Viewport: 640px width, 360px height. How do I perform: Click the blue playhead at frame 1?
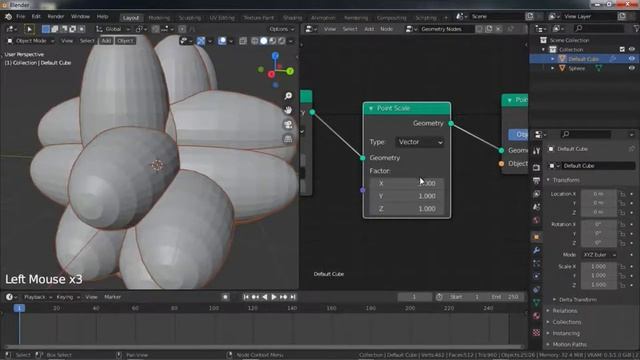(19, 308)
